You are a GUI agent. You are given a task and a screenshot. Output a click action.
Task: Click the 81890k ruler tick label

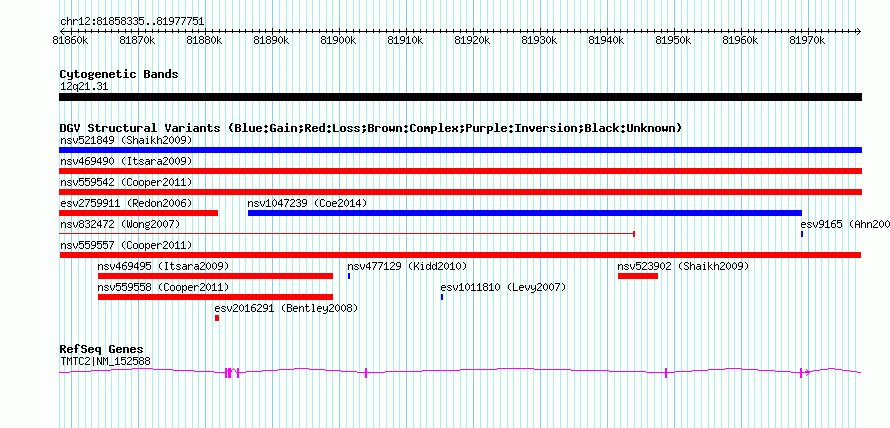point(271,40)
